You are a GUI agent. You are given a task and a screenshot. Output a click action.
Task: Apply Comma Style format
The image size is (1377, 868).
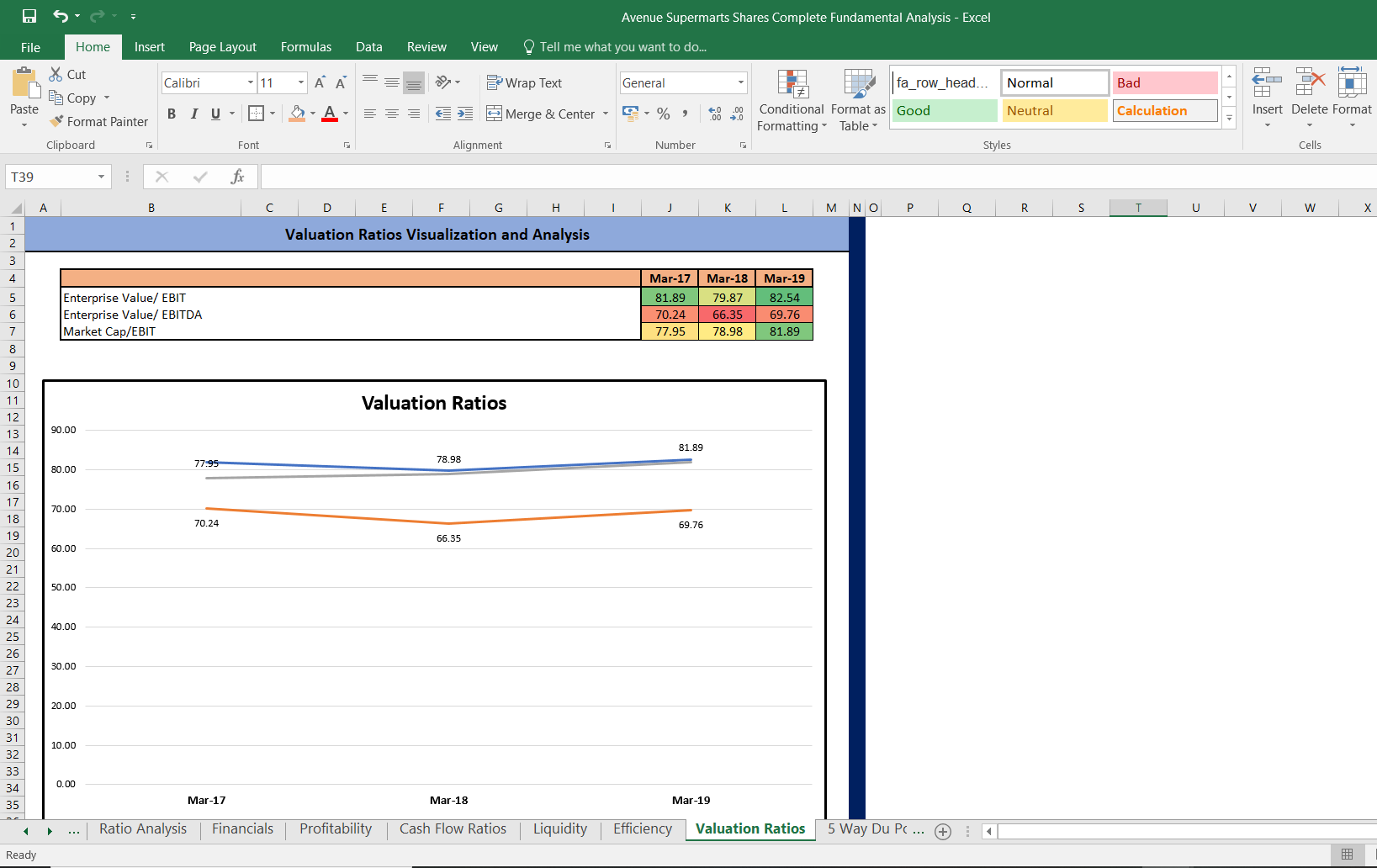[686, 114]
